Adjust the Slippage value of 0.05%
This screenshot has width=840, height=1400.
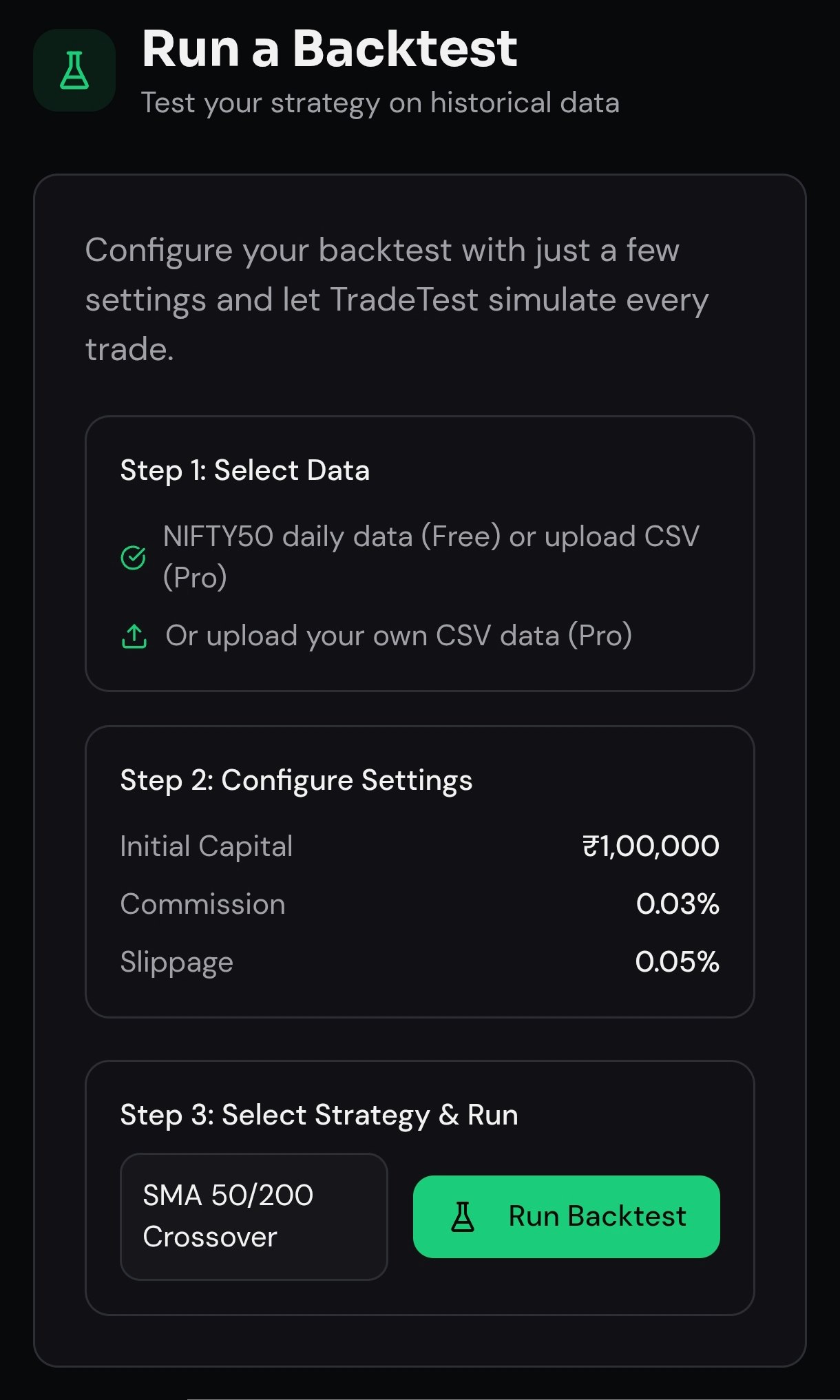click(676, 961)
